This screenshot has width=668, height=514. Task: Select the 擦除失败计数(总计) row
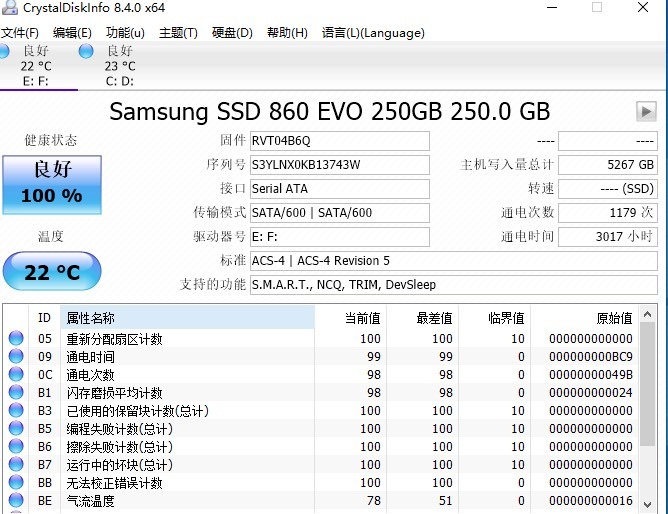(x=322, y=446)
